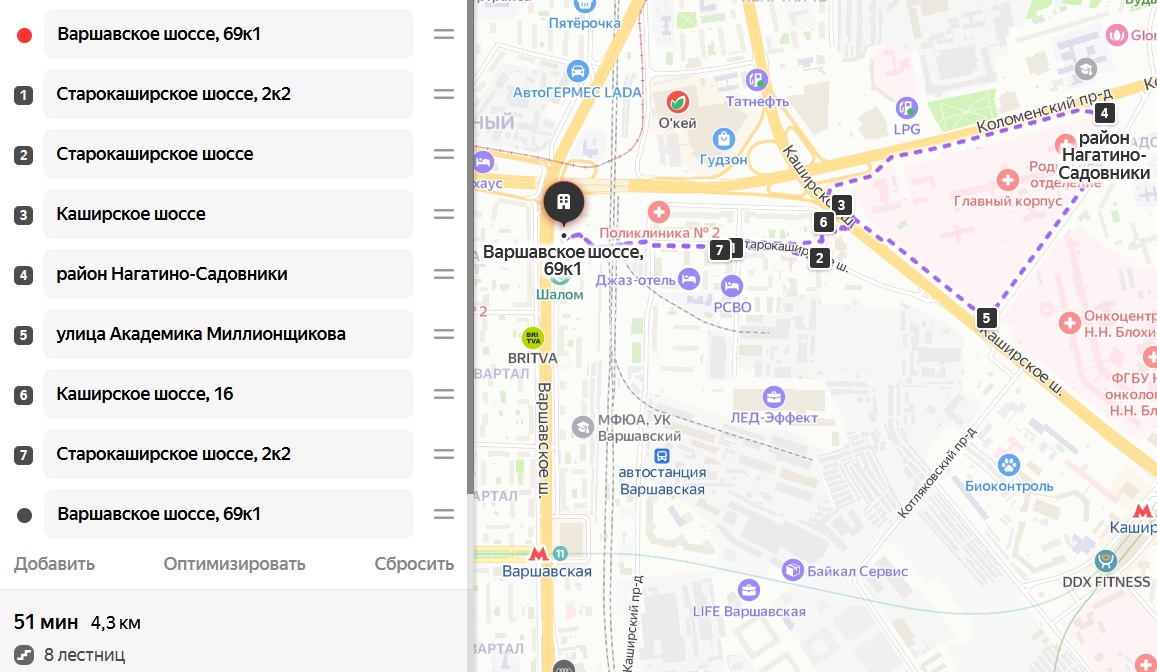Image resolution: width=1157 pixels, height=672 pixels.
Task: Edit waypoint 5 field улица Академика Миллионщикова
Action: (229, 334)
